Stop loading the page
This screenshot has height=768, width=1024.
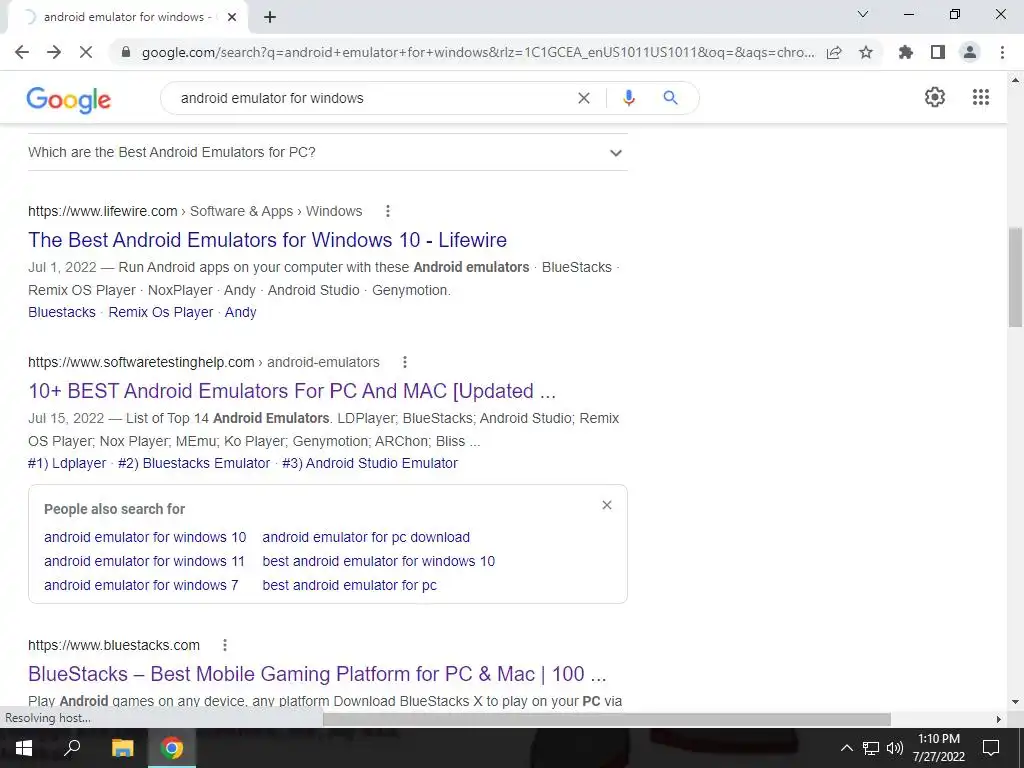(86, 52)
